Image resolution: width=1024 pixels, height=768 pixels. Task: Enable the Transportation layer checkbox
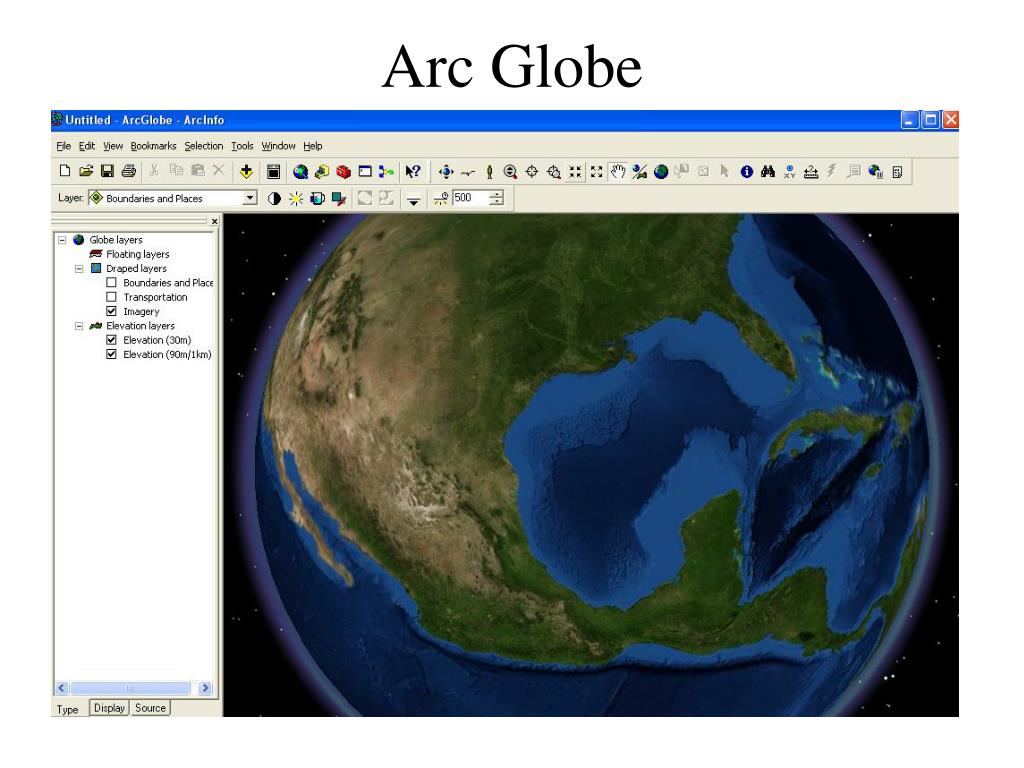pyautogui.click(x=112, y=297)
